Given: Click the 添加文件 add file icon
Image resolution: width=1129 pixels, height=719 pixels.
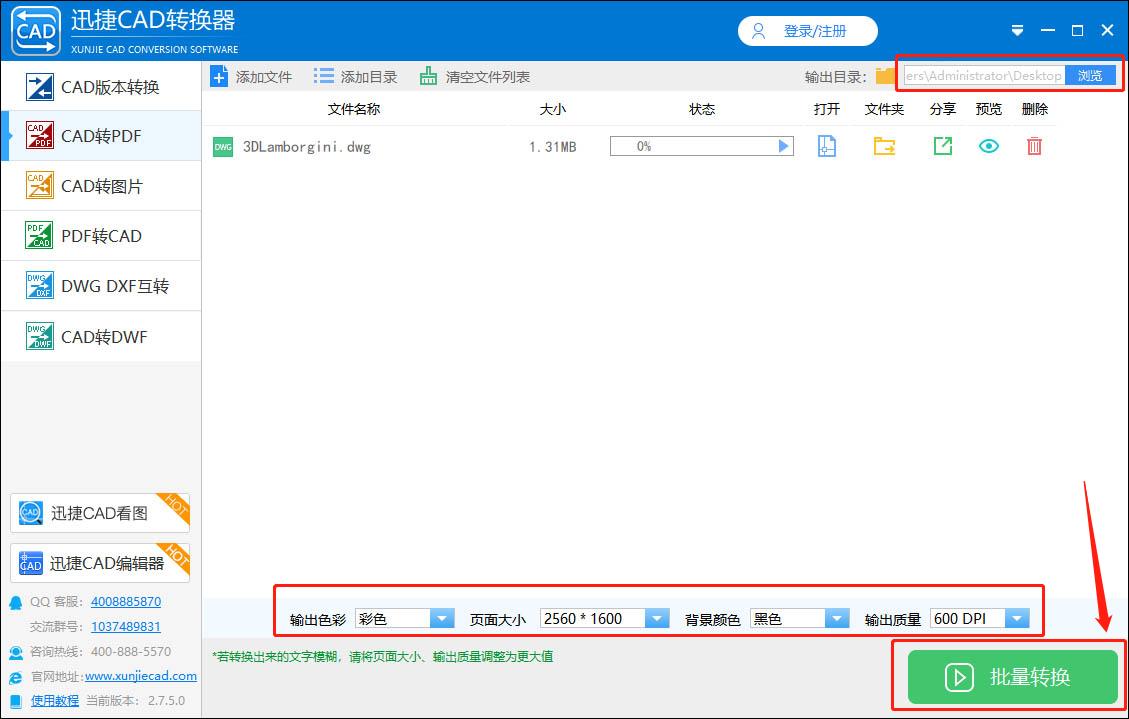Looking at the screenshot, I should coord(220,75).
